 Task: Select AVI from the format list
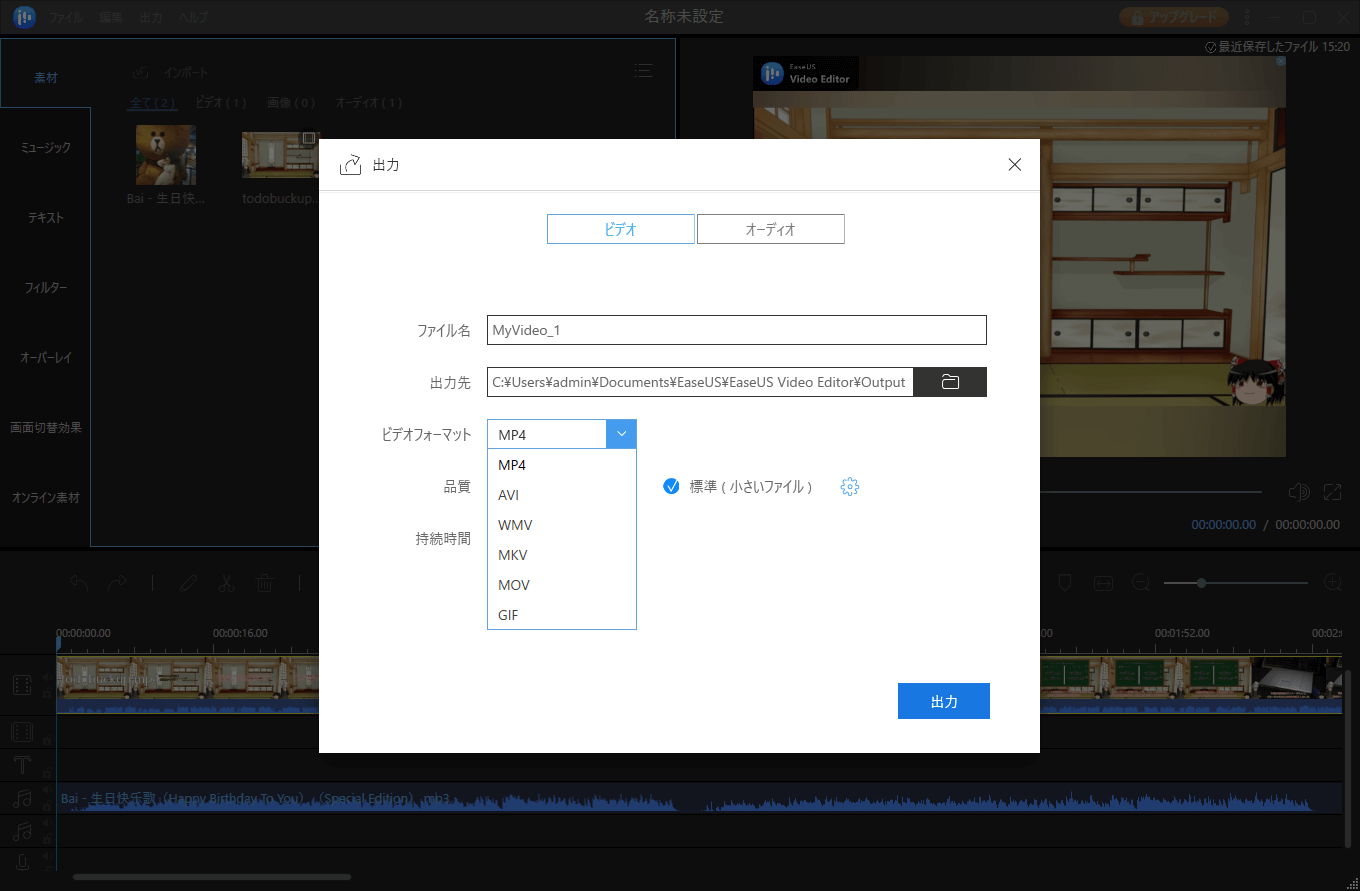click(561, 495)
